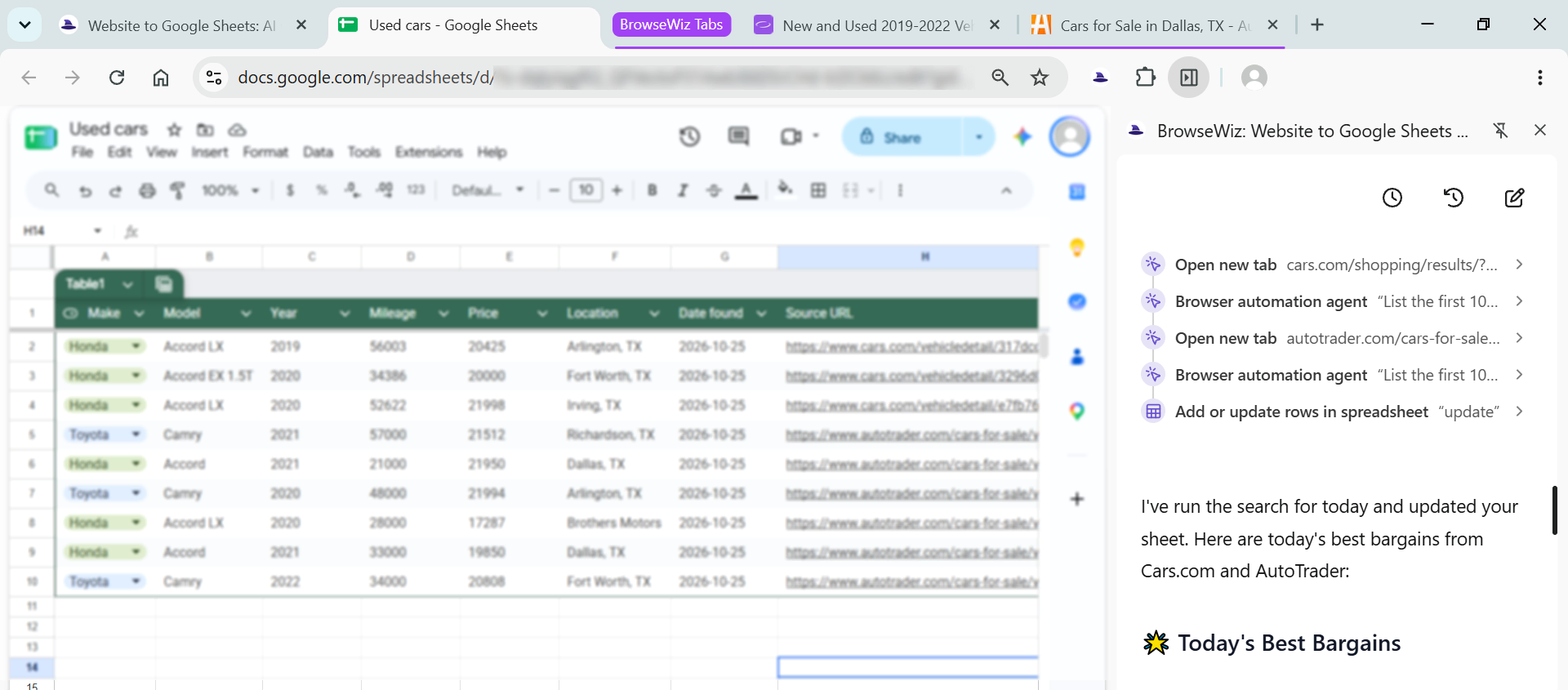Open the tab search dropdown arrow
The image size is (1568, 690).
pyautogui.click(x=24, y=25)
